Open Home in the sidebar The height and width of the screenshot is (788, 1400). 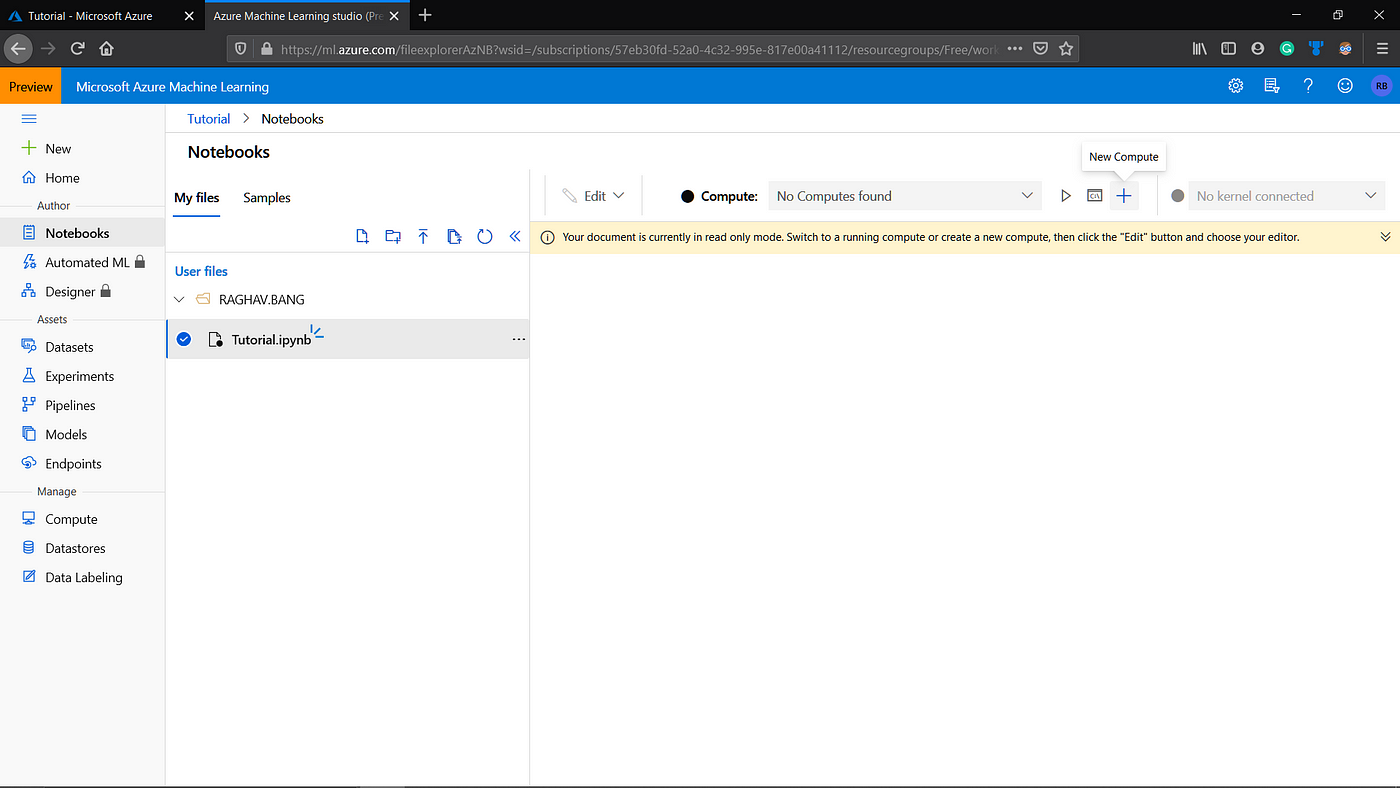coord(82,178)
